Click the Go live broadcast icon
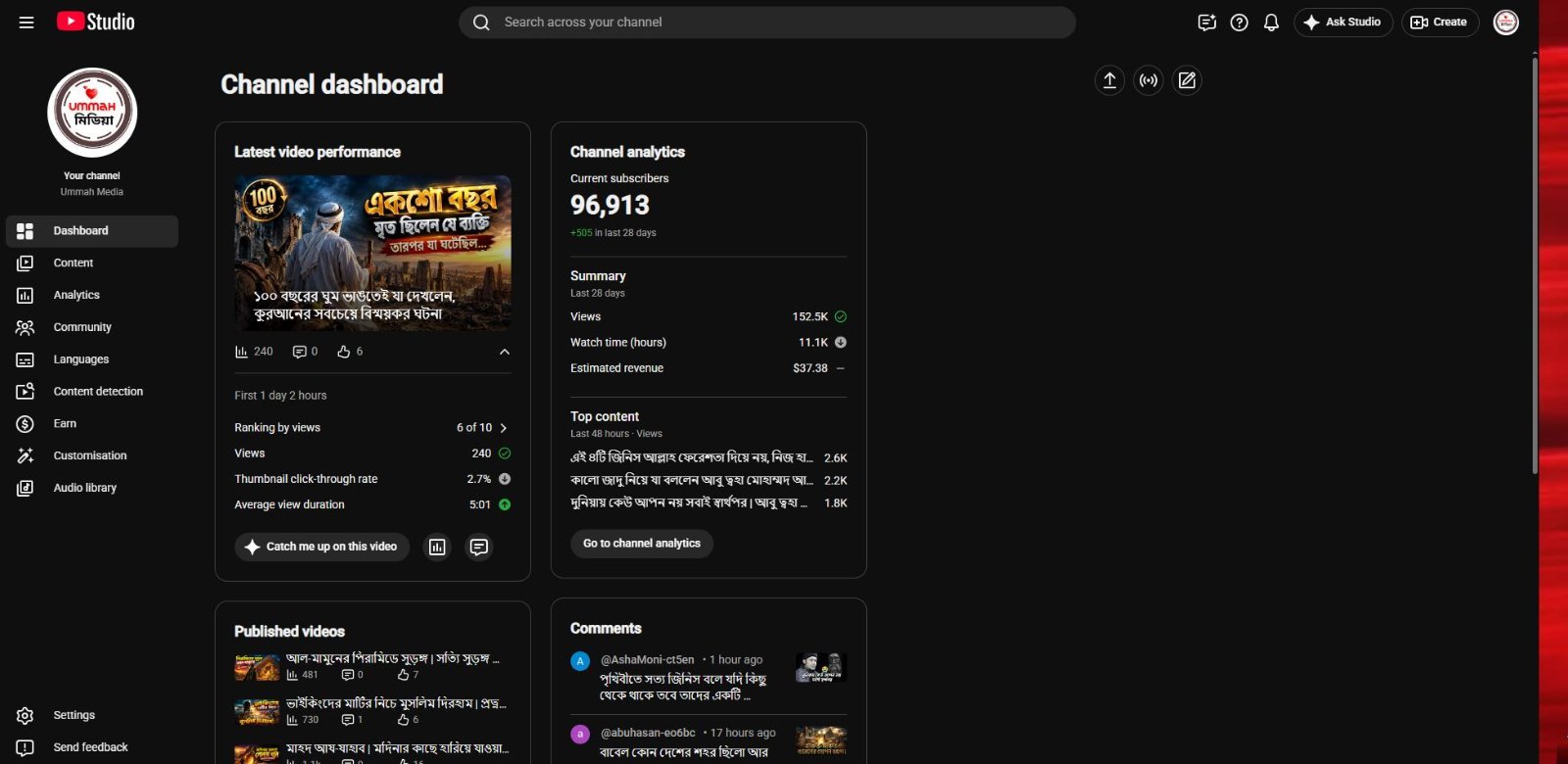The height and width of the screenshot is (764, 1568). pyautogui.click(x=1149, y=80)
